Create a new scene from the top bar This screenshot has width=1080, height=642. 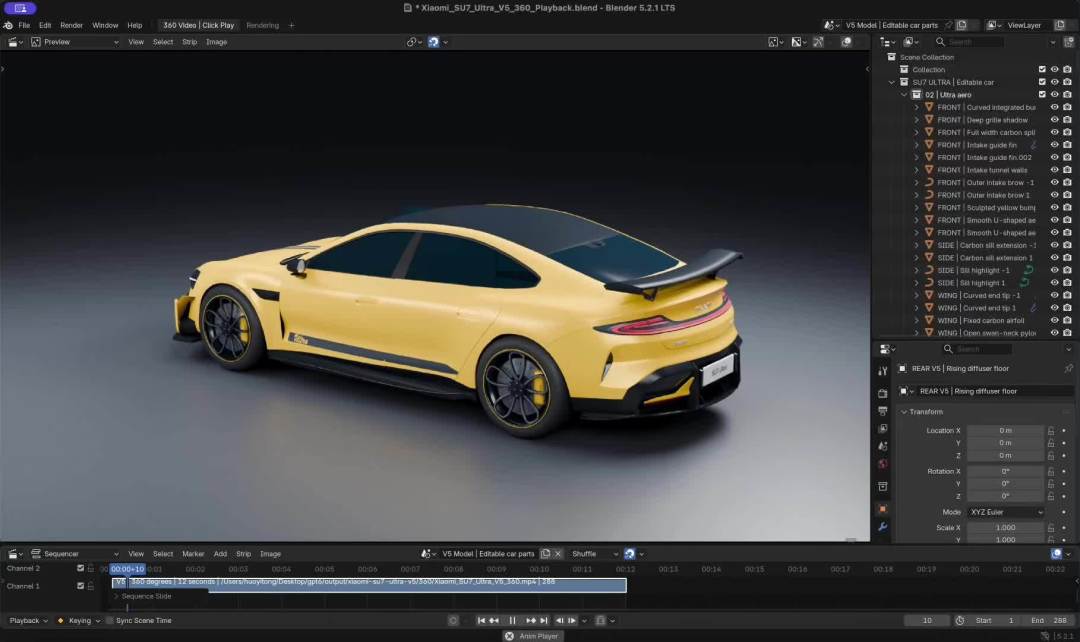[x=962, y=25]
